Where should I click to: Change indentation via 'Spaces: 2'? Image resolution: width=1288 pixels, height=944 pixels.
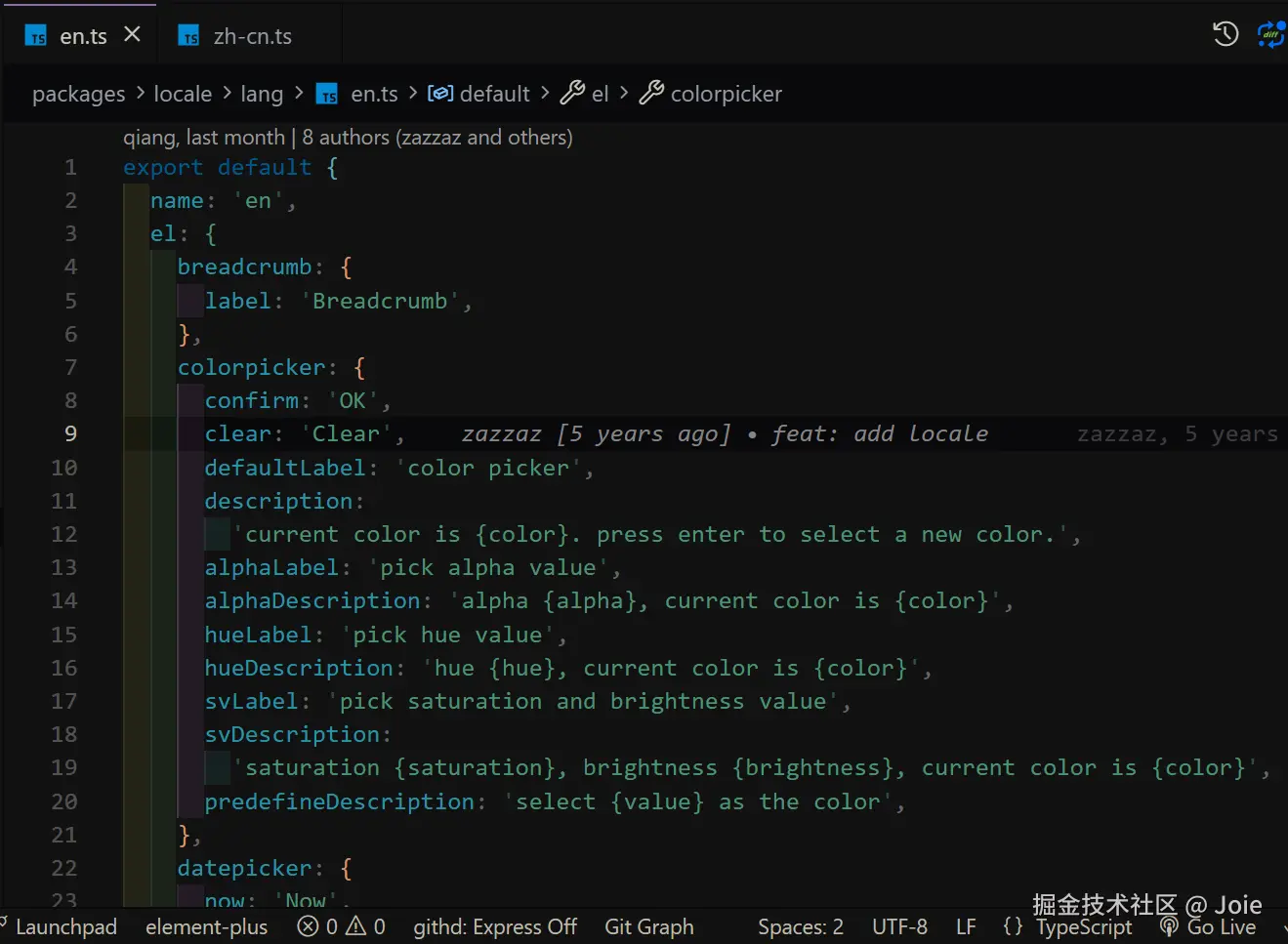801,926
